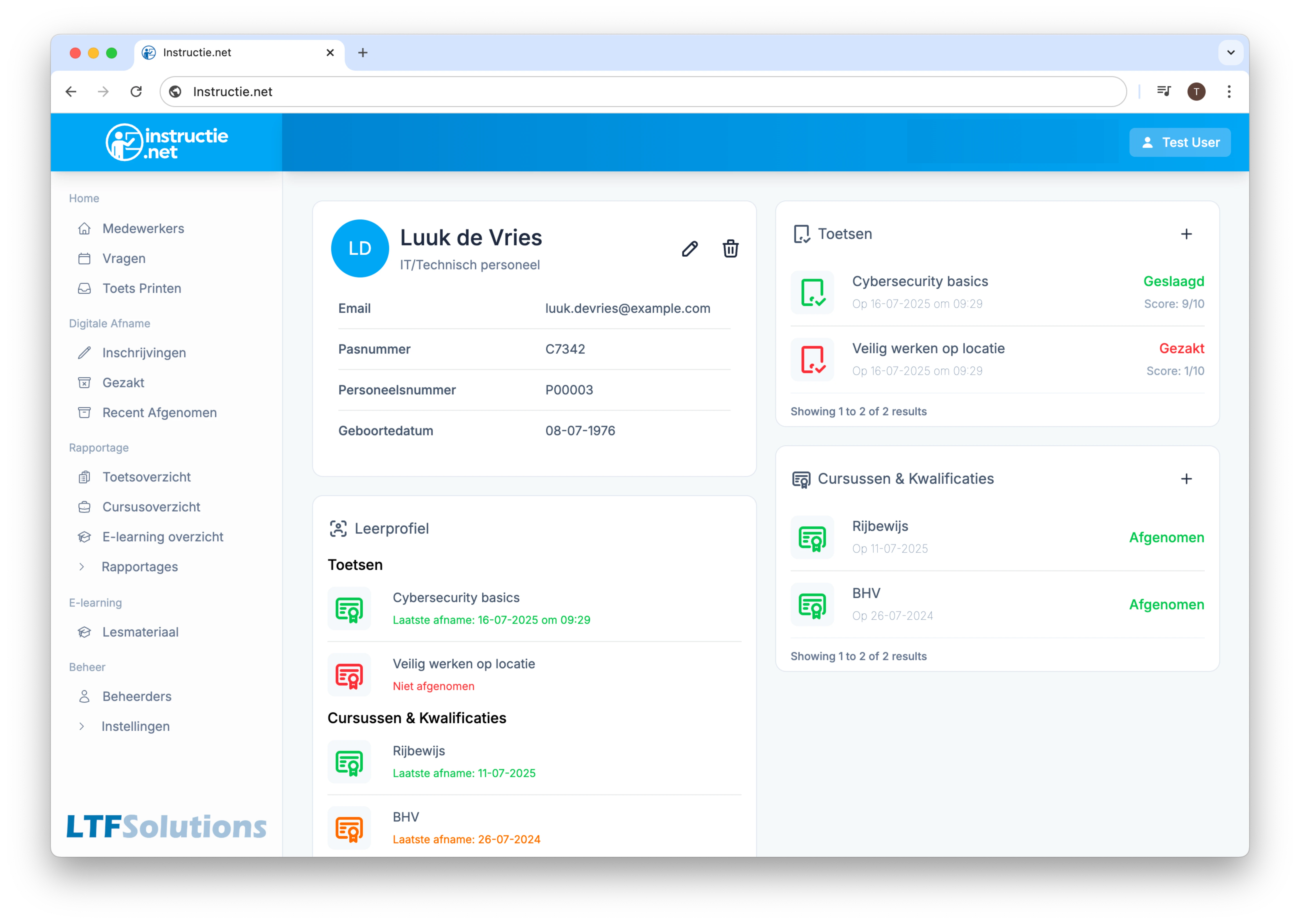Open BHV qualification entry on right
The image size is (1300, 924).
click(997, 604)
